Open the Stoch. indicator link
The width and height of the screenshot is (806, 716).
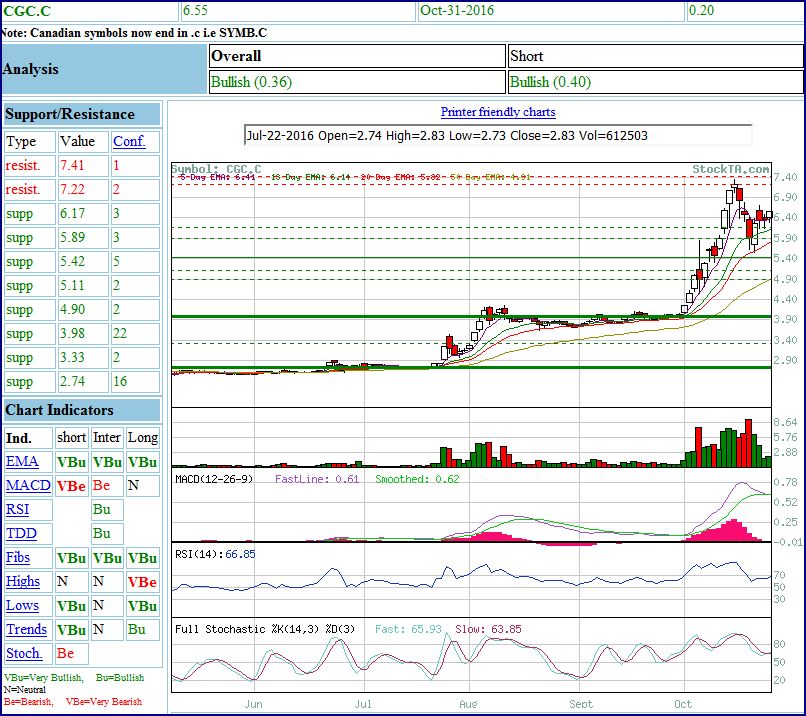pos(24,654)
